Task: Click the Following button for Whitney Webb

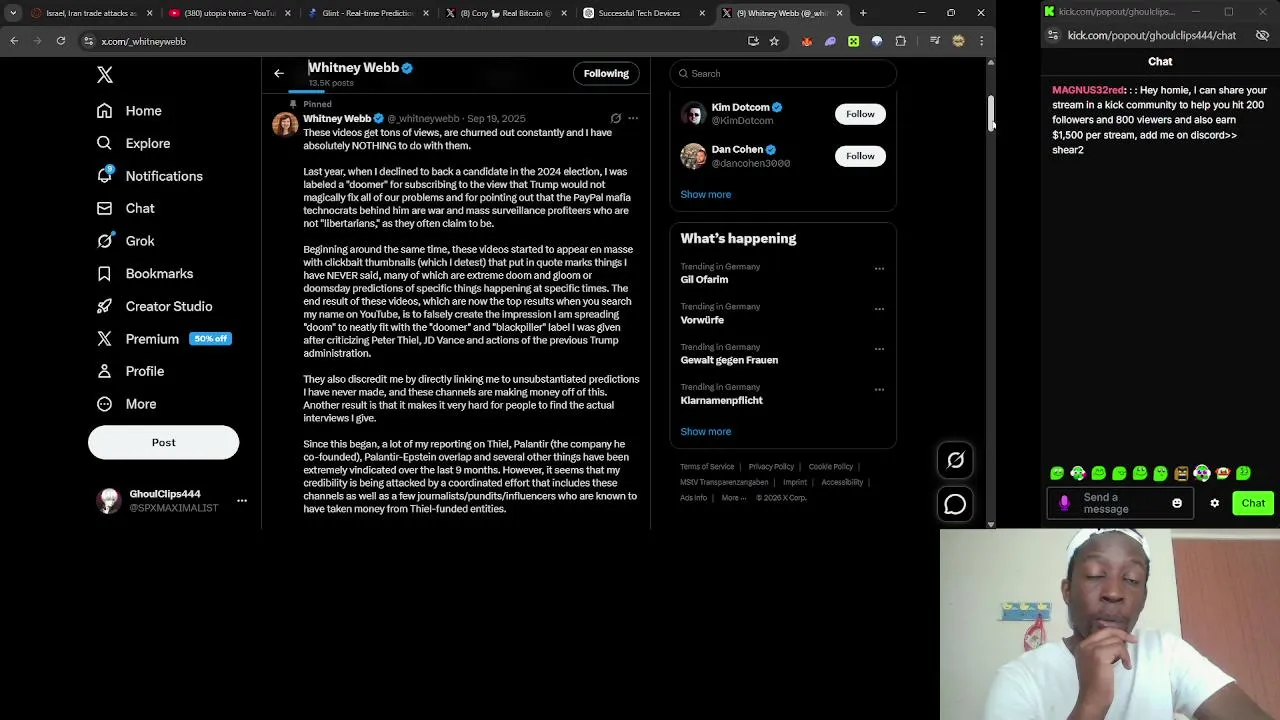Action: (x=606, y=73)
